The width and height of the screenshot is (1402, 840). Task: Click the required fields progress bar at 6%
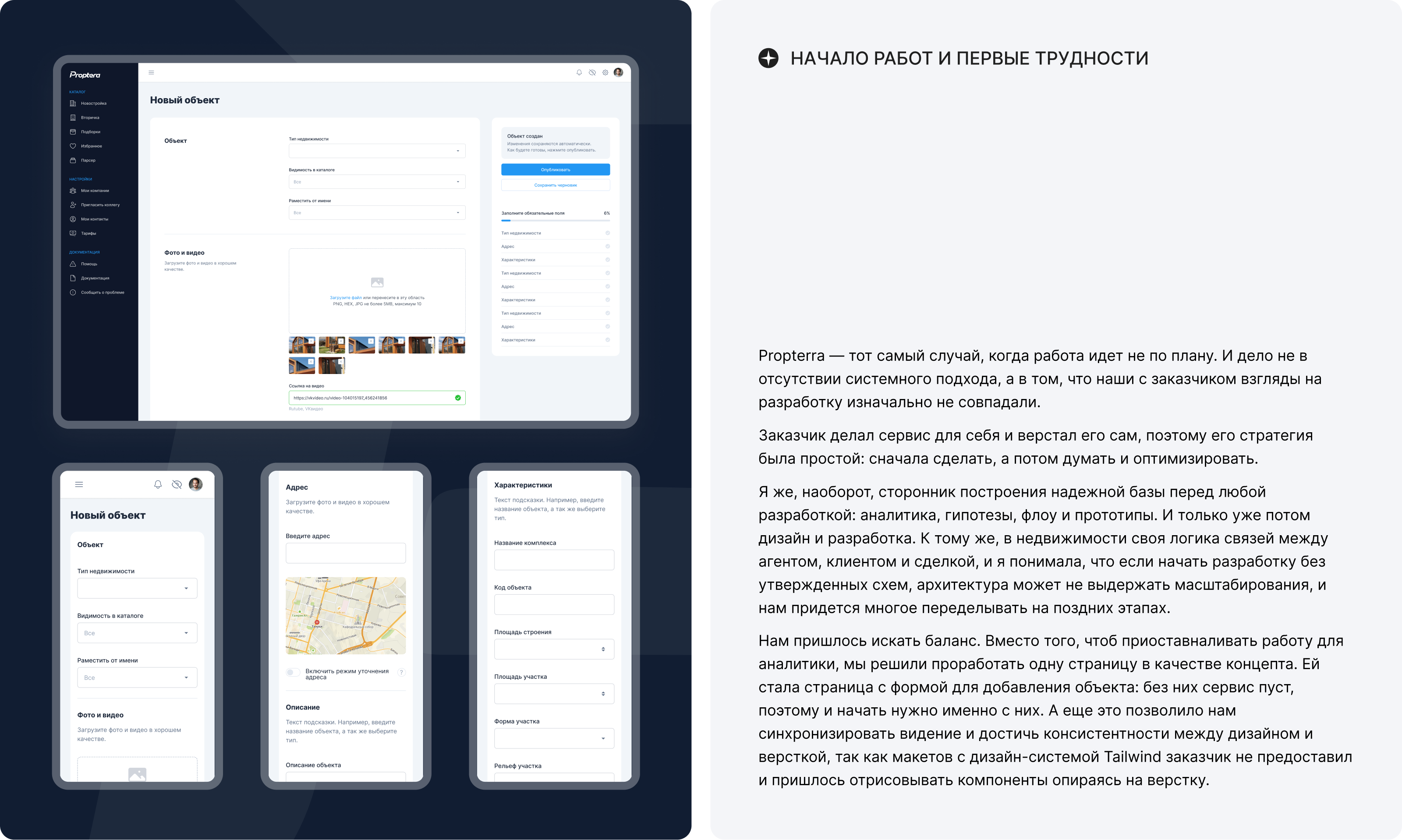point(556,221)
